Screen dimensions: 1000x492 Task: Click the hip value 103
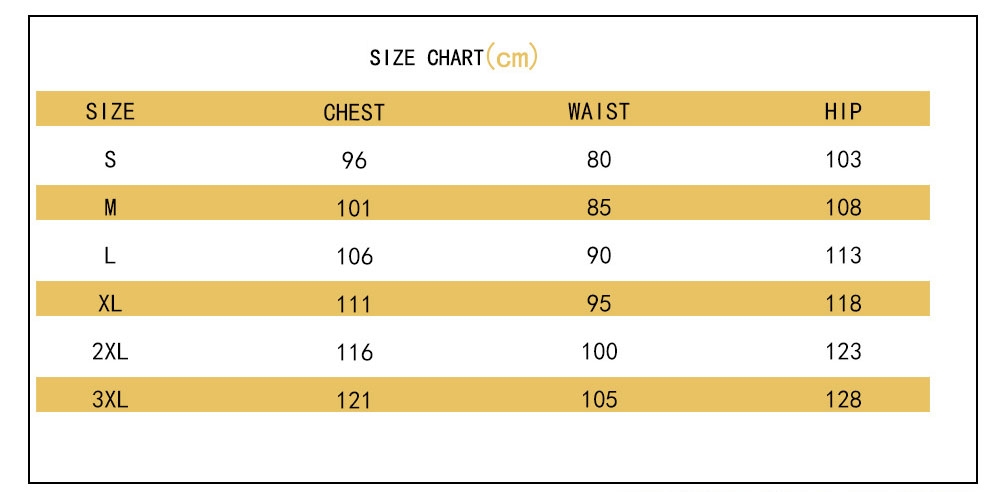click(x=843, y=159)
